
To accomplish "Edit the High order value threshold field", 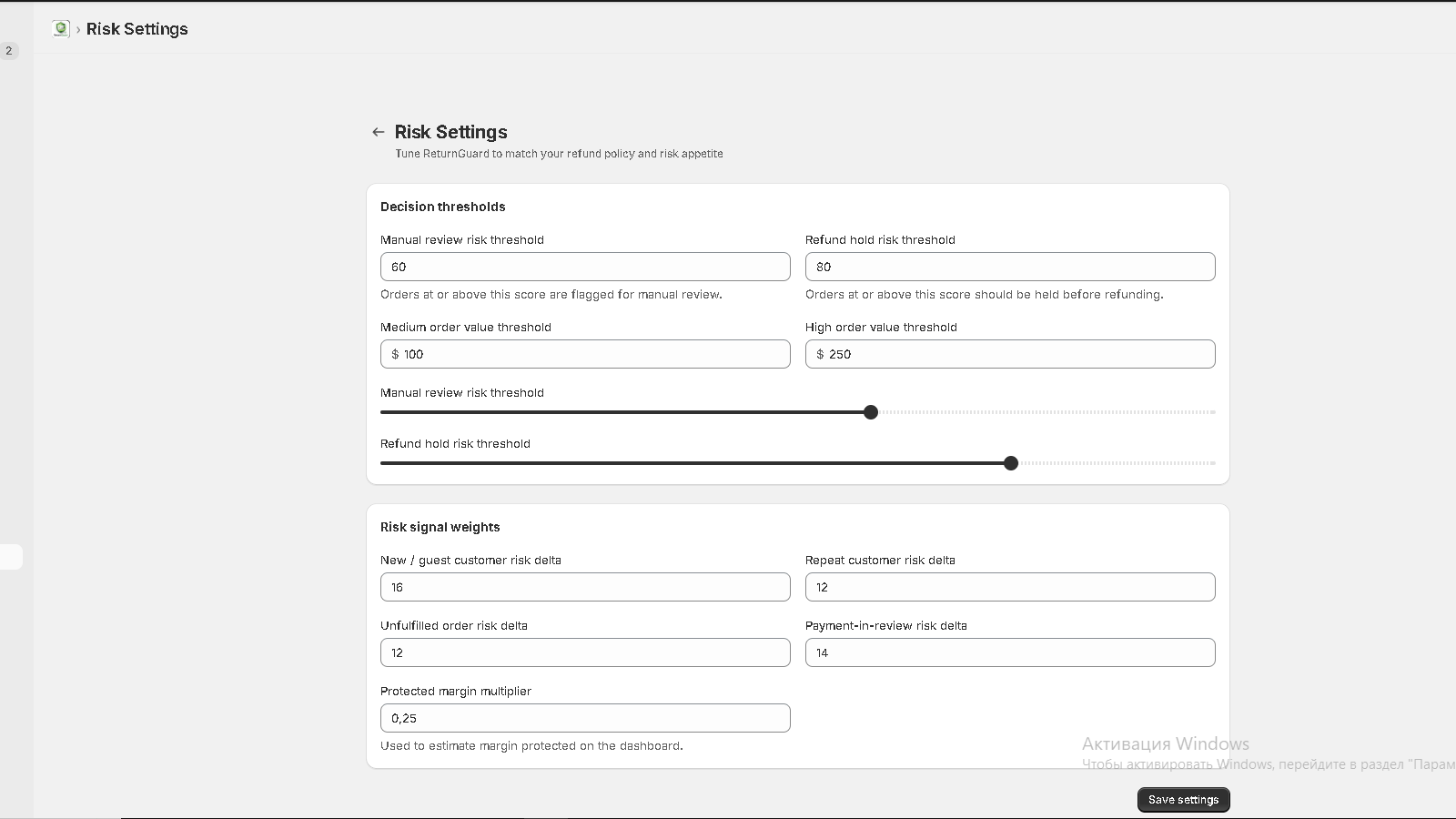I will point(1010,354).
